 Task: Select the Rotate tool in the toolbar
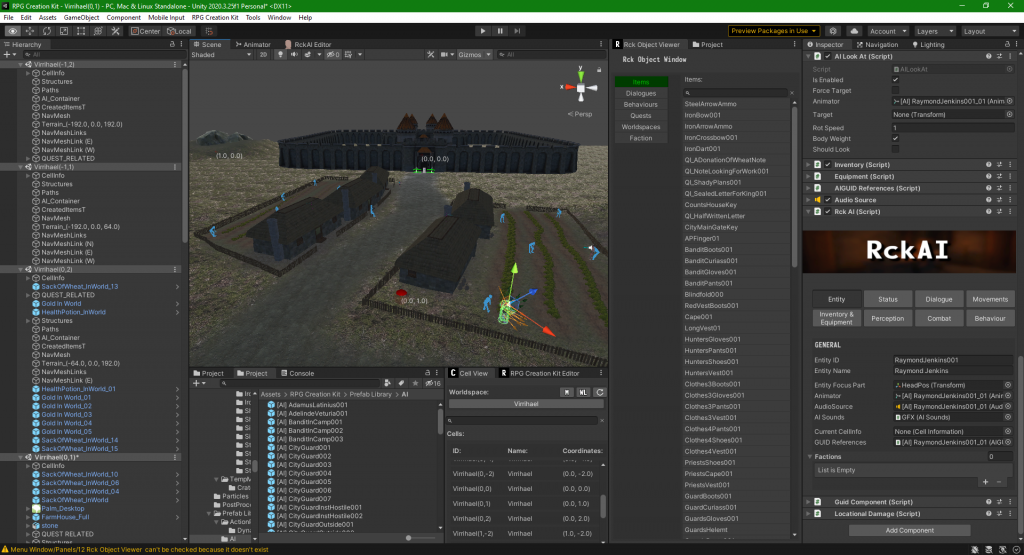[x=48, y=31]
